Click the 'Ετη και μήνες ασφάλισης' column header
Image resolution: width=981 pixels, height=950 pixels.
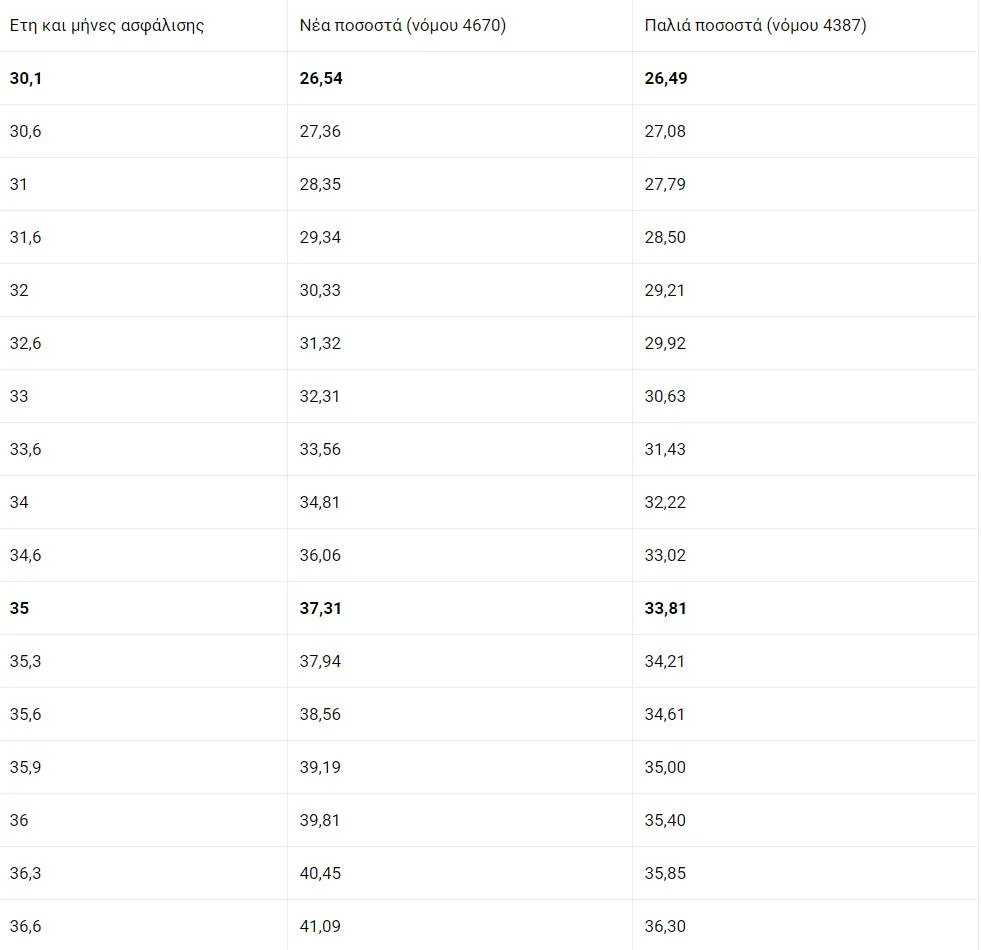(x=107, y=26)
